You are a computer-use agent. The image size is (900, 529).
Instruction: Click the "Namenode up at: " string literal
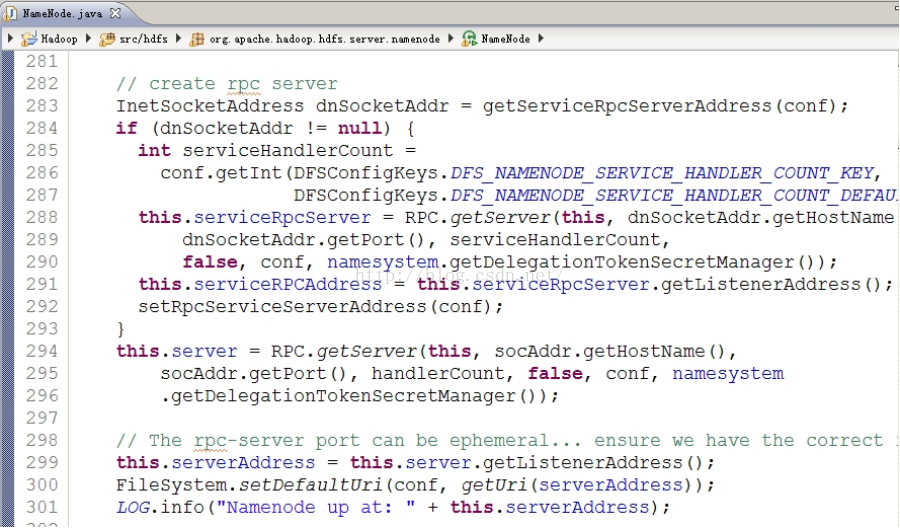(316, 507)
